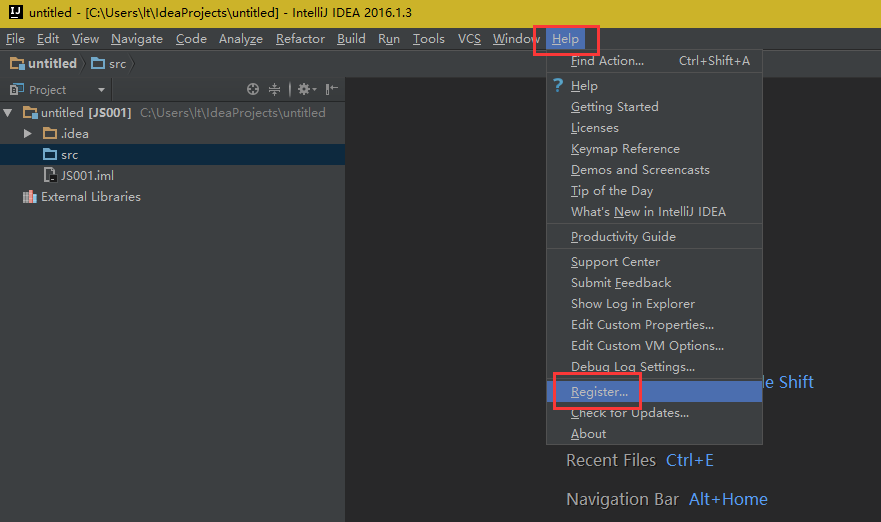Select External Libraries tree row
The image size is (881, 522).
[172, 197]
